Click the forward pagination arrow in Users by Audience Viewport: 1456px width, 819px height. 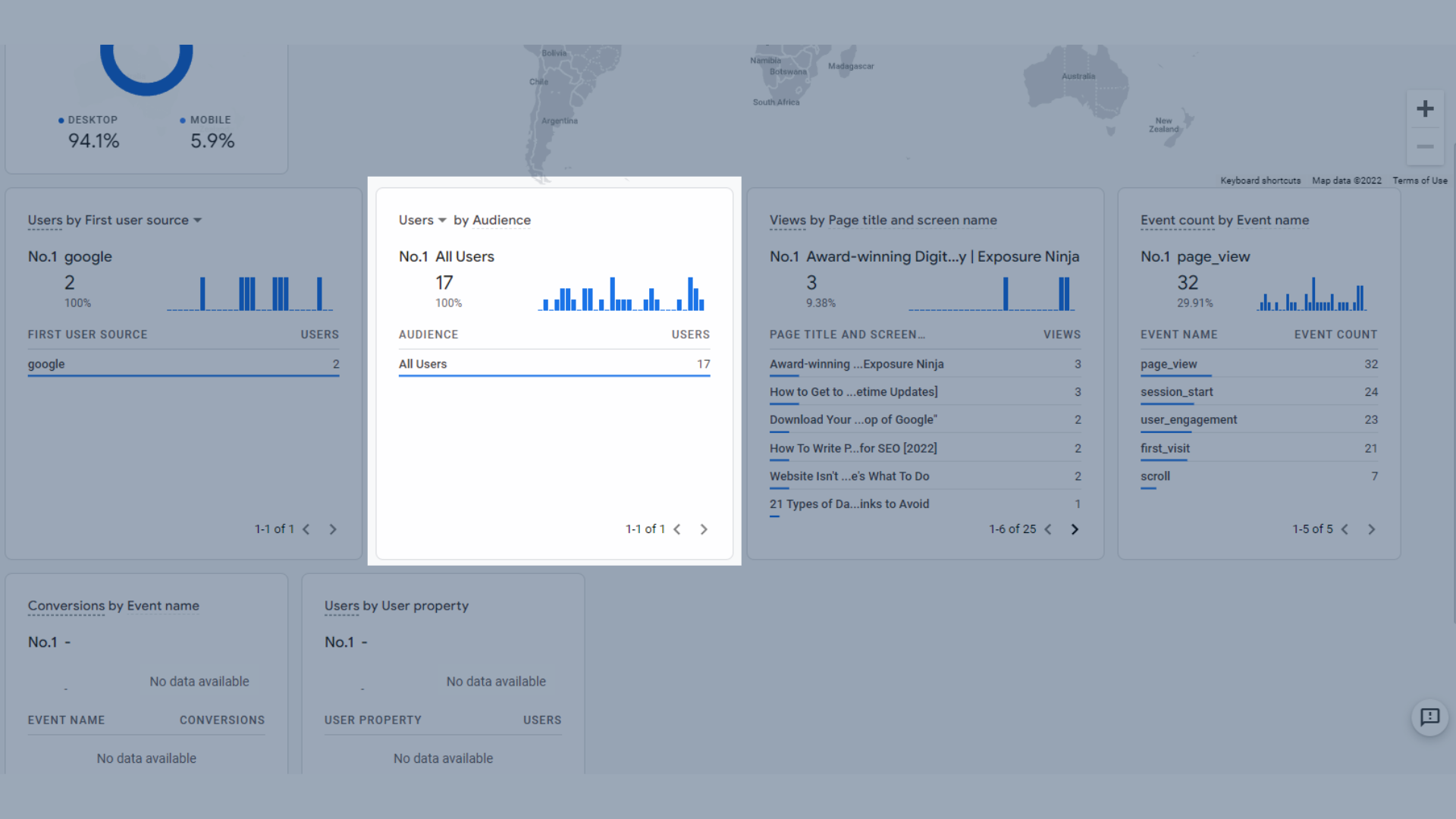[704, 528]
